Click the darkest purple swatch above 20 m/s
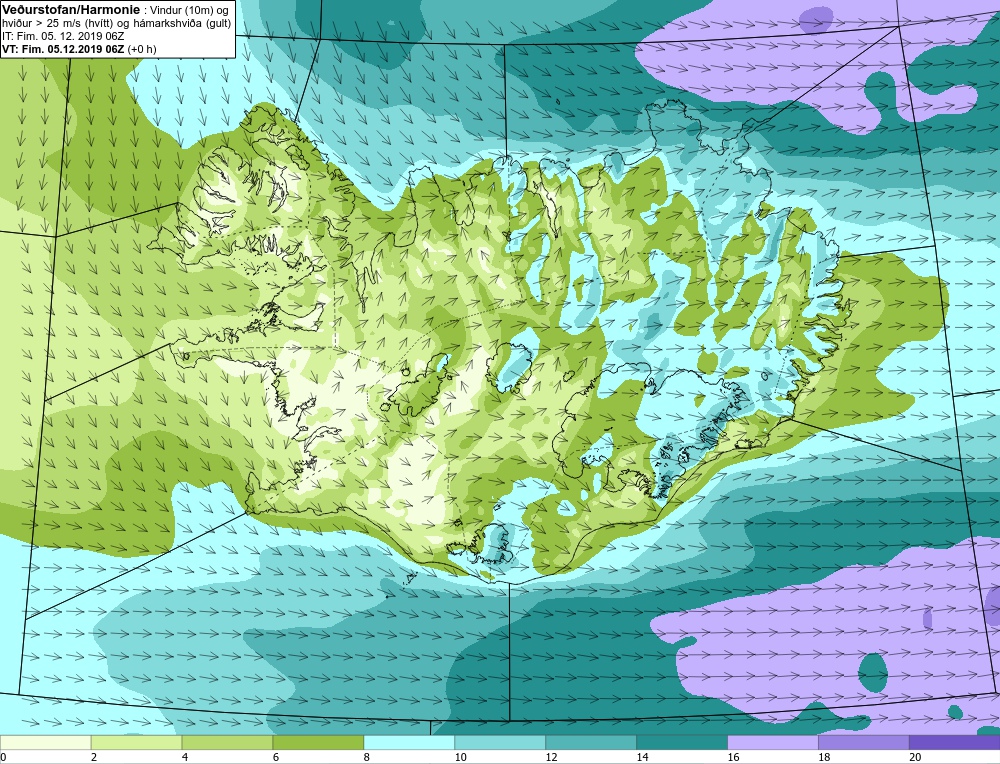Screen dimensions: 1000x764 [x=955, y=742]
